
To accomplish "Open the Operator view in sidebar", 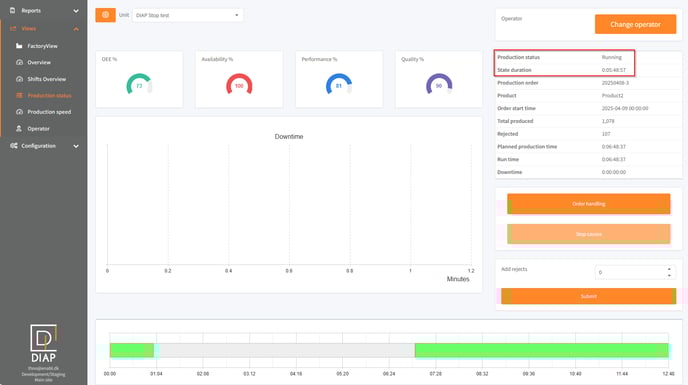I will pyautogui.click(x=38, y=129).
